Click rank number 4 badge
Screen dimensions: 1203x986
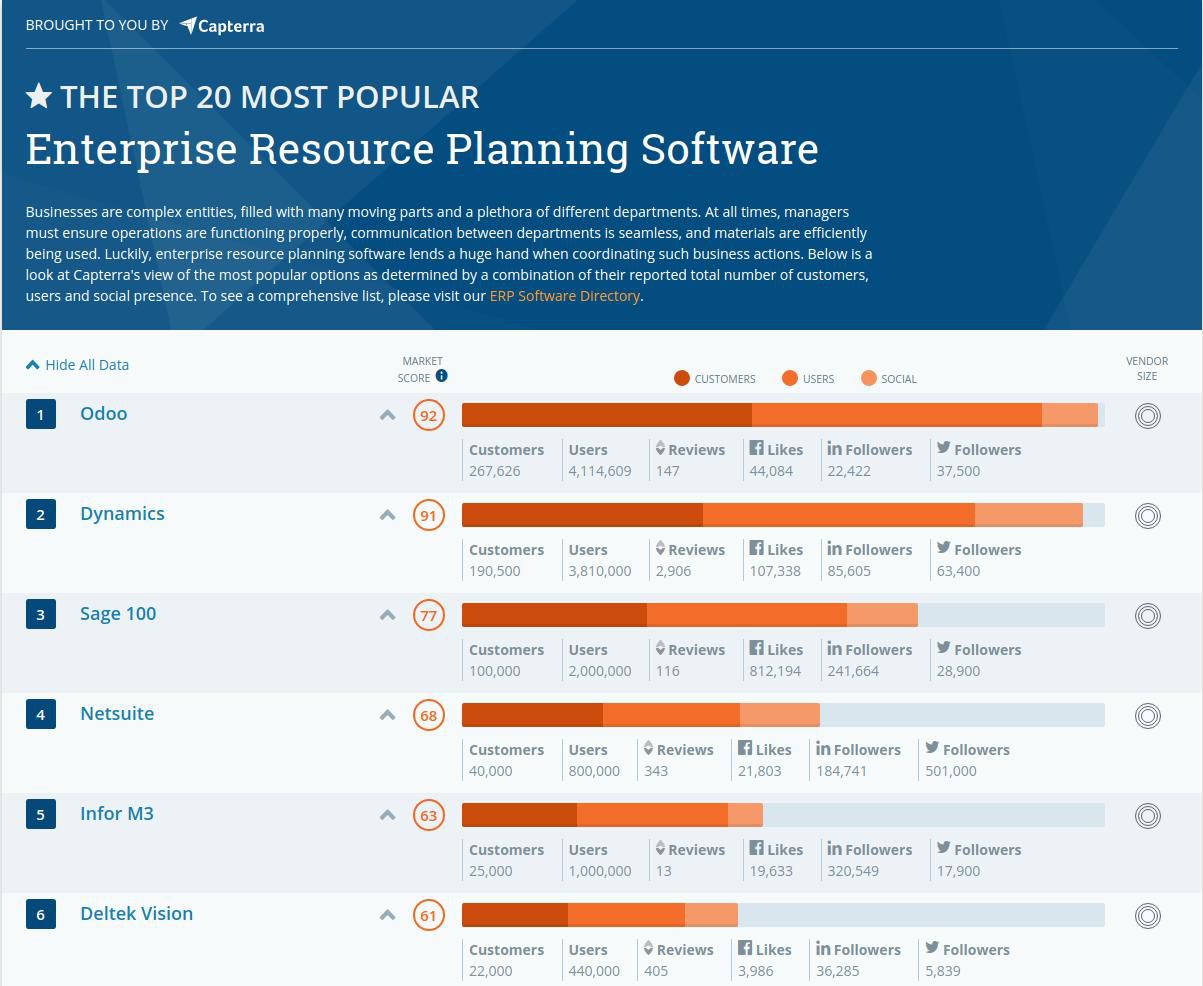[x=41, y=714]
